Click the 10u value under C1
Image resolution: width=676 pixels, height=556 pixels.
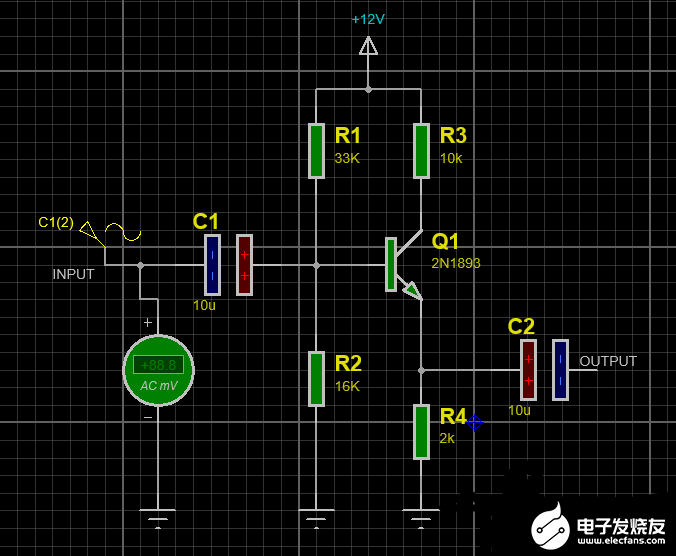pyautogui.click(x=204, y=305)
